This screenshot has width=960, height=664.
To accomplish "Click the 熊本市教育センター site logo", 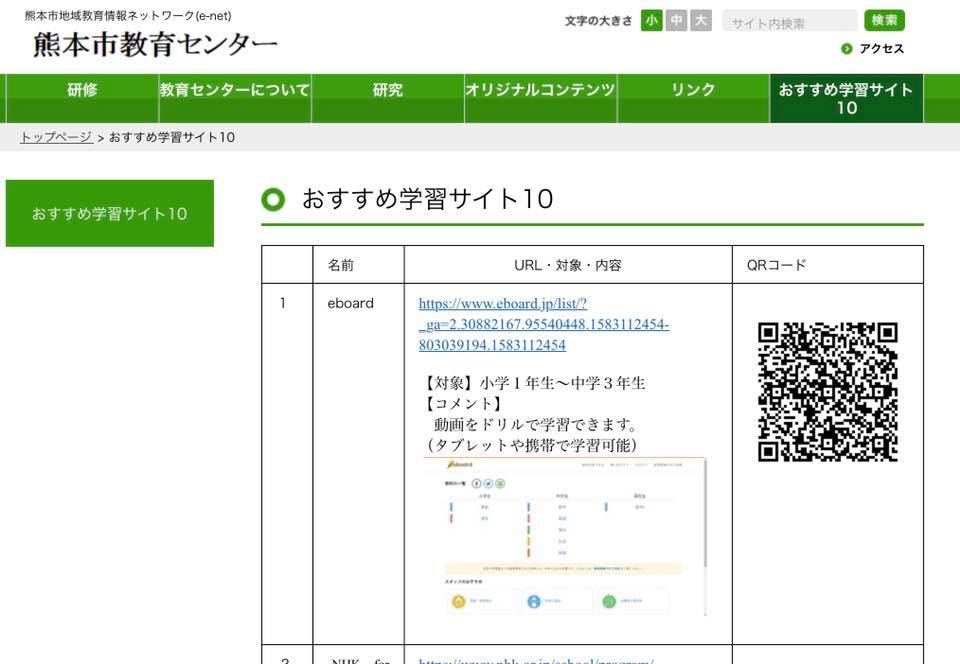I will click(x=155, y=45).
